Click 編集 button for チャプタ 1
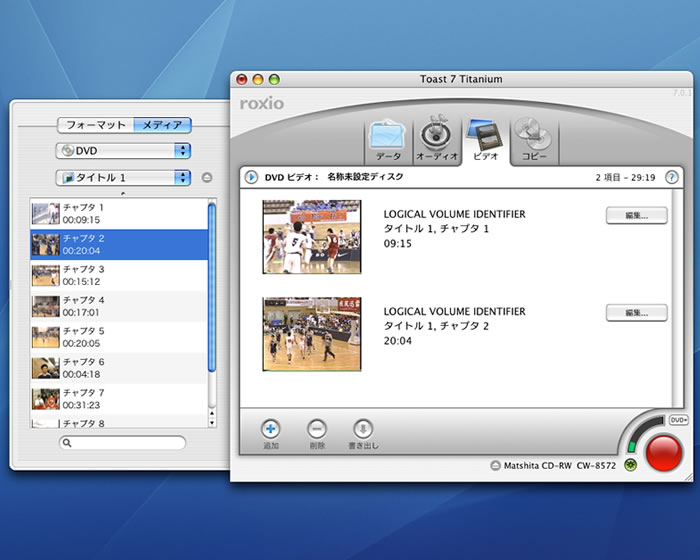700x560 pixels. (x=636, y=215)
